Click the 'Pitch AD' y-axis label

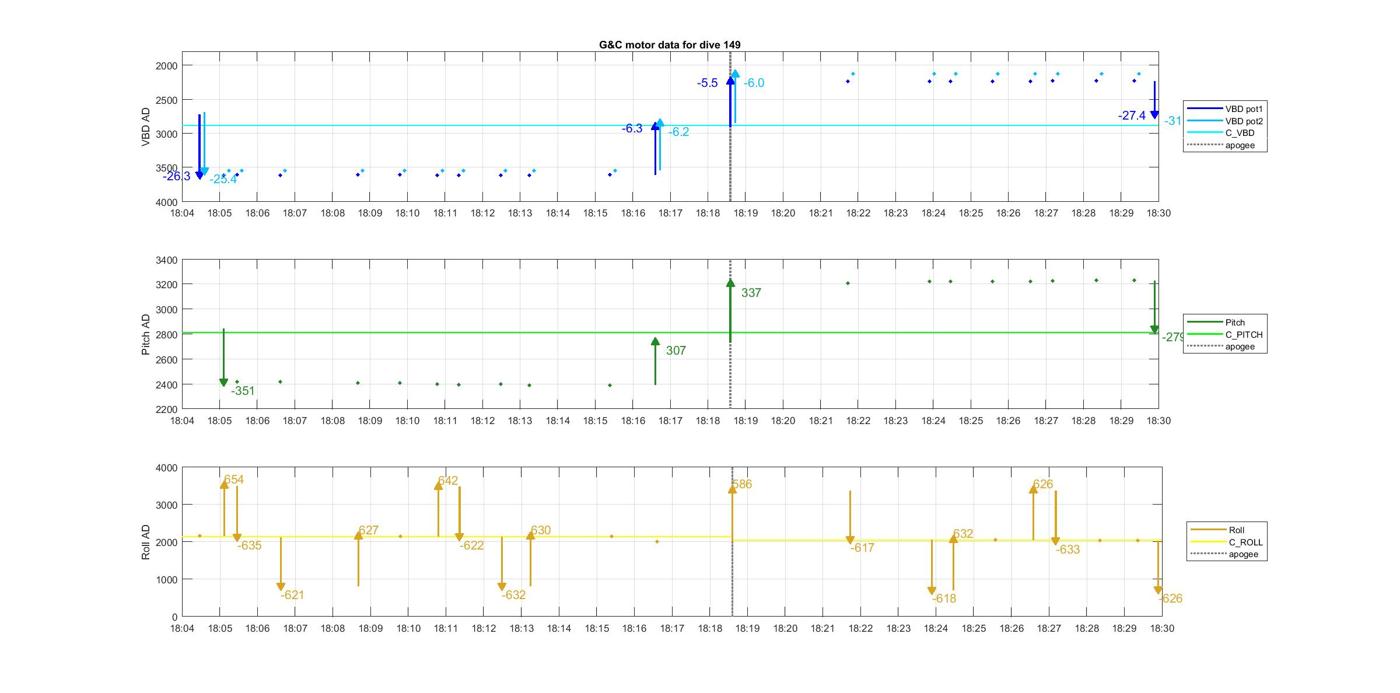[x=146, y=334]
